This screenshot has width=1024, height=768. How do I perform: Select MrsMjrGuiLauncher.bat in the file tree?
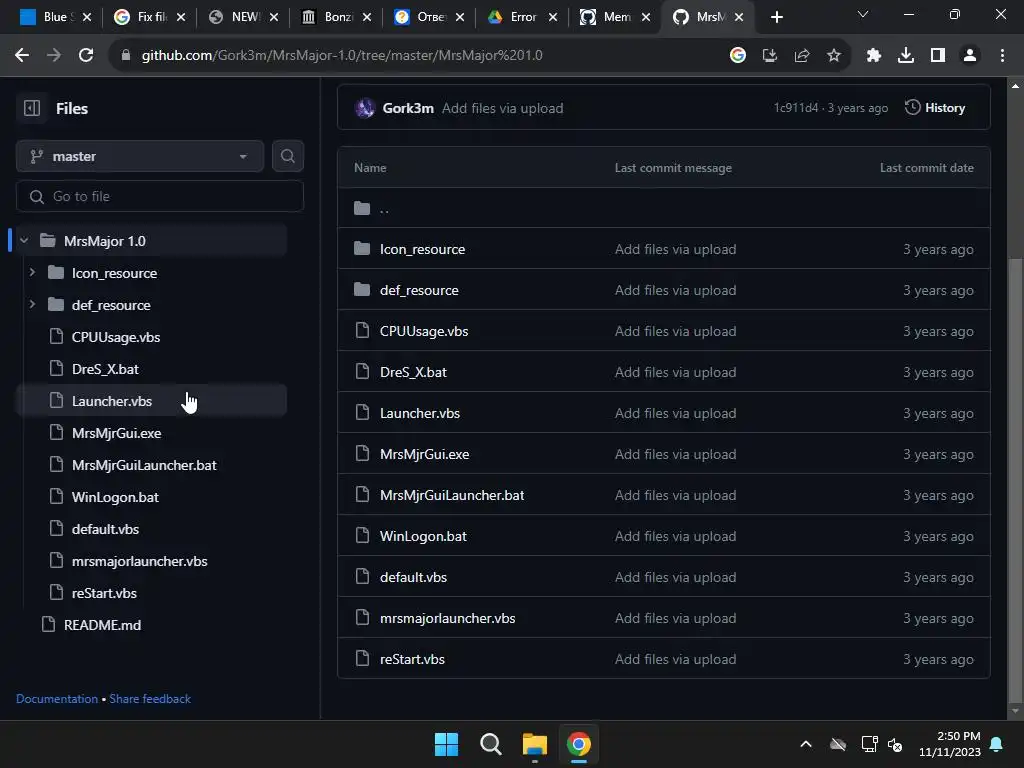pos(144,465)
